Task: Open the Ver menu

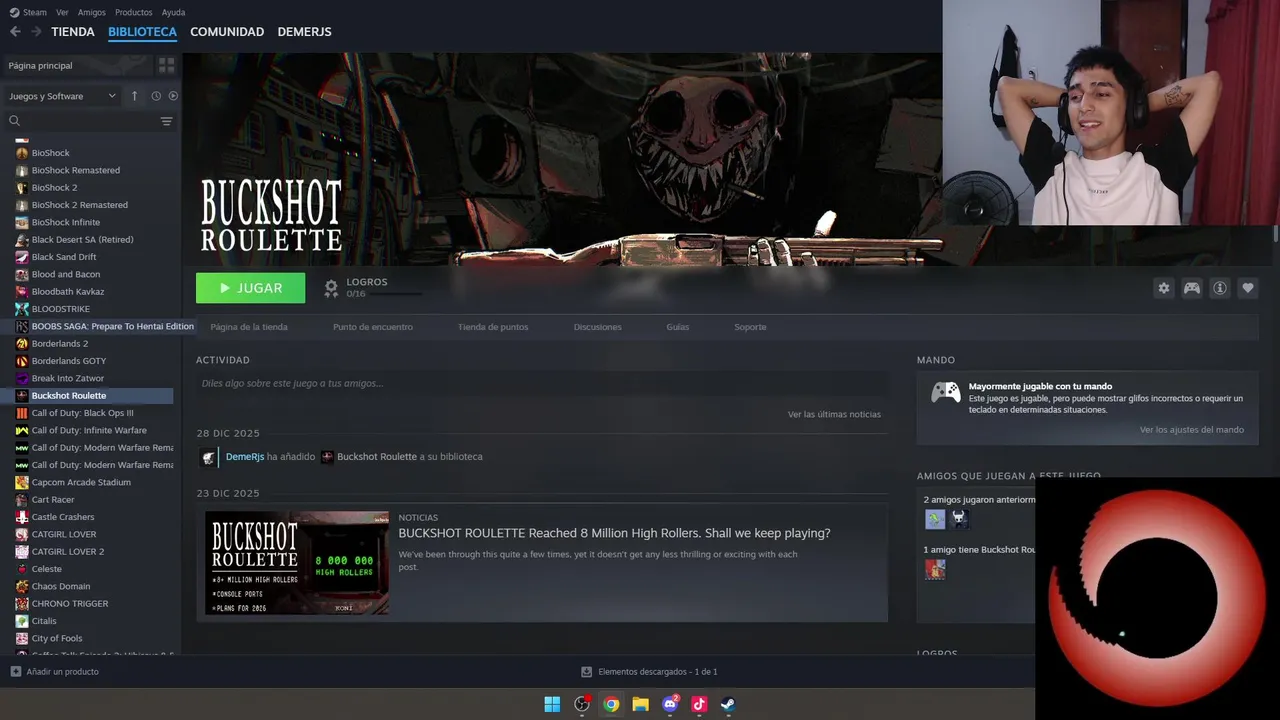Action: [x=62, y=12]
